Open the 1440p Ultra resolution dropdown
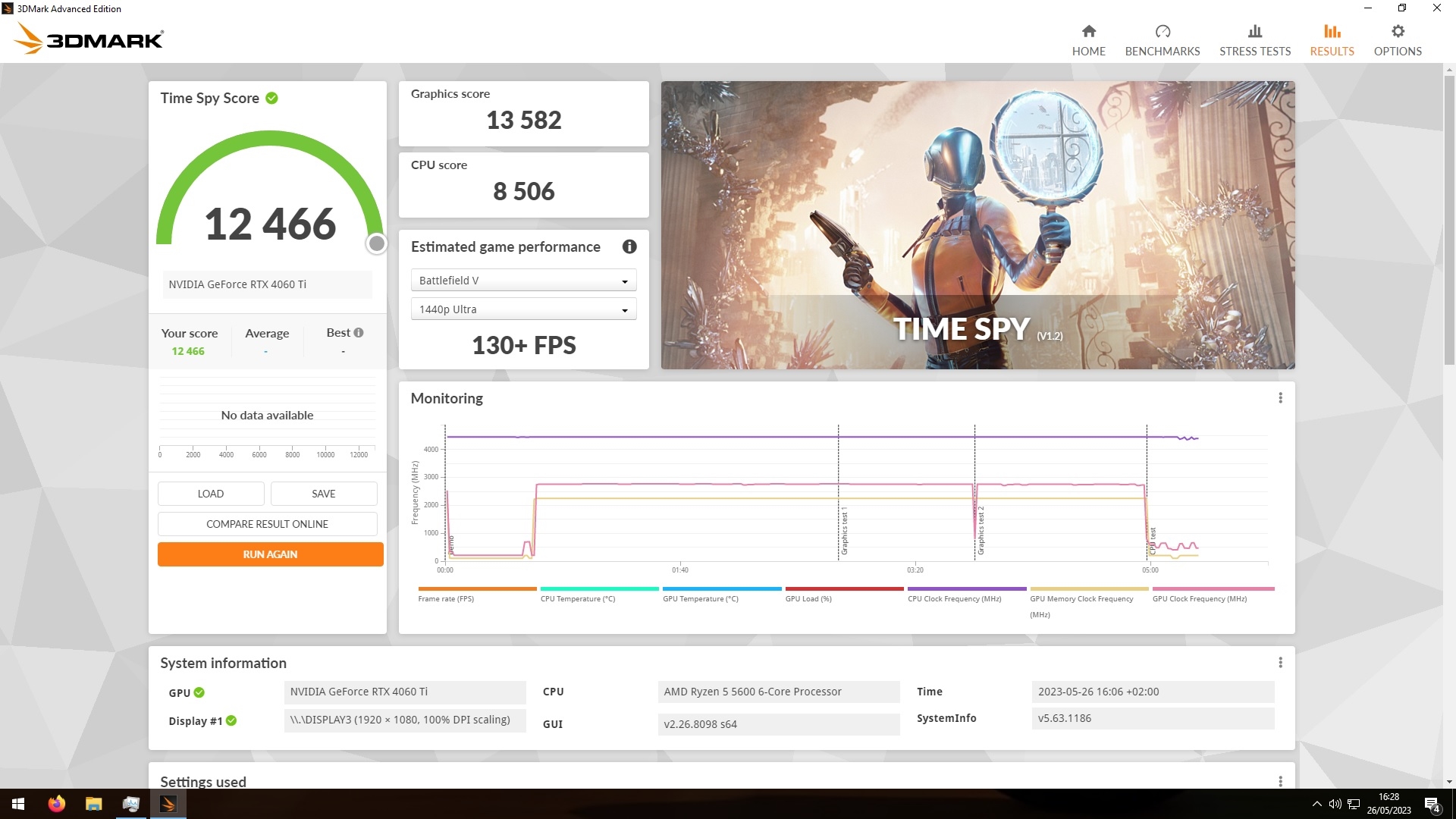 click(523, 309)
